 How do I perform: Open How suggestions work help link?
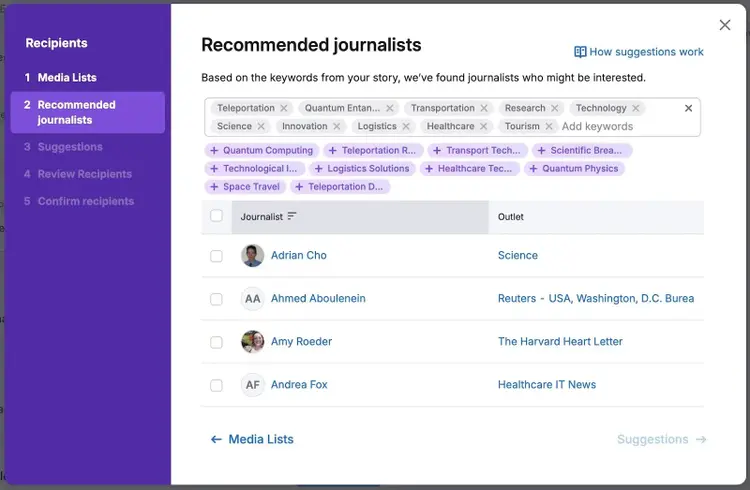tap(639, 52)
